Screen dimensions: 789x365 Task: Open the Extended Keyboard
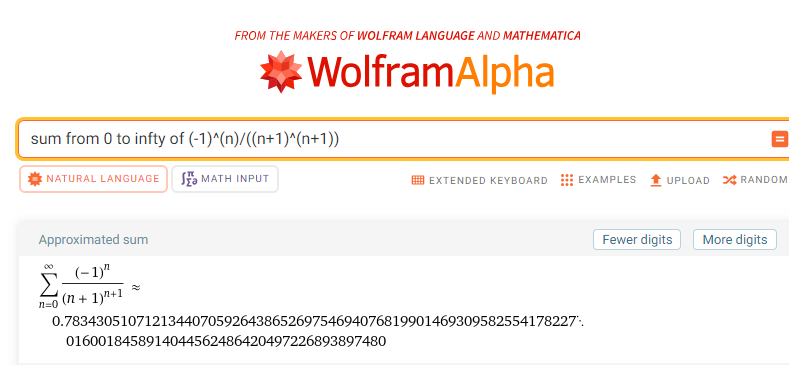pos(480,180)
